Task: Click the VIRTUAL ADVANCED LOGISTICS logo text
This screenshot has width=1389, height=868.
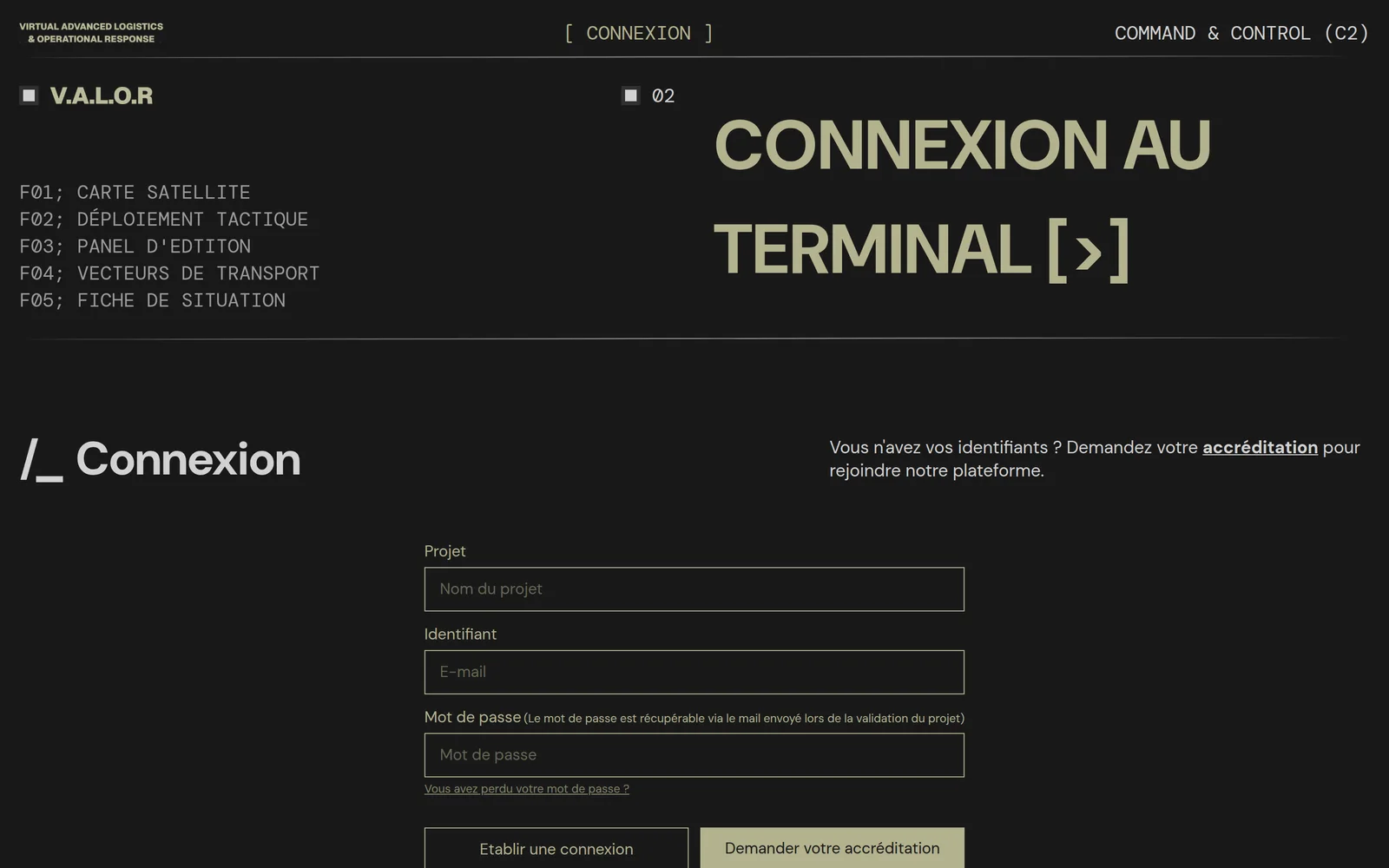Action: tap(91, 33)
